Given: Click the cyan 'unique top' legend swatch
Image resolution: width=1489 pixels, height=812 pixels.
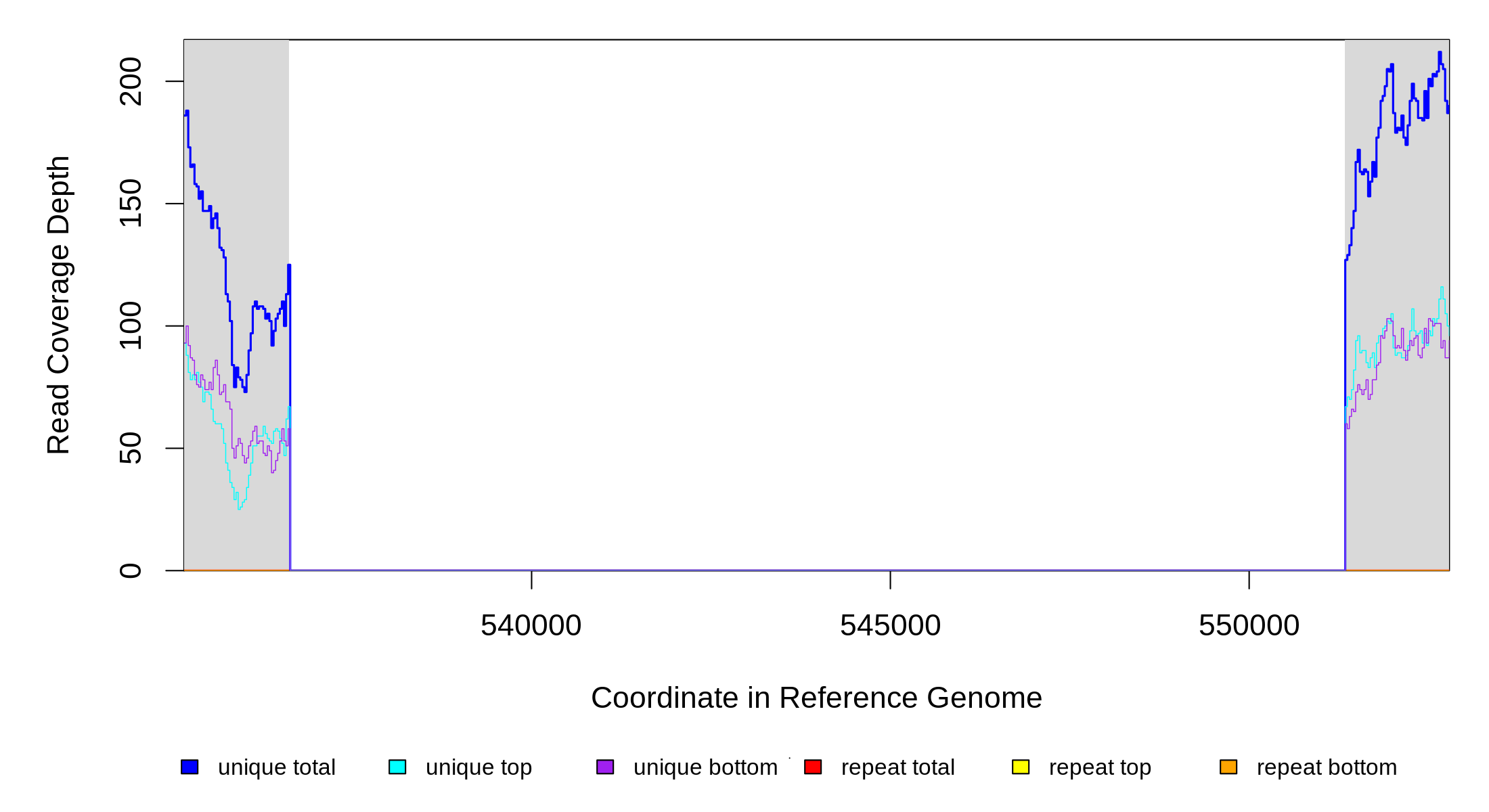Looking at the screenshot, I should pos(397,767).
